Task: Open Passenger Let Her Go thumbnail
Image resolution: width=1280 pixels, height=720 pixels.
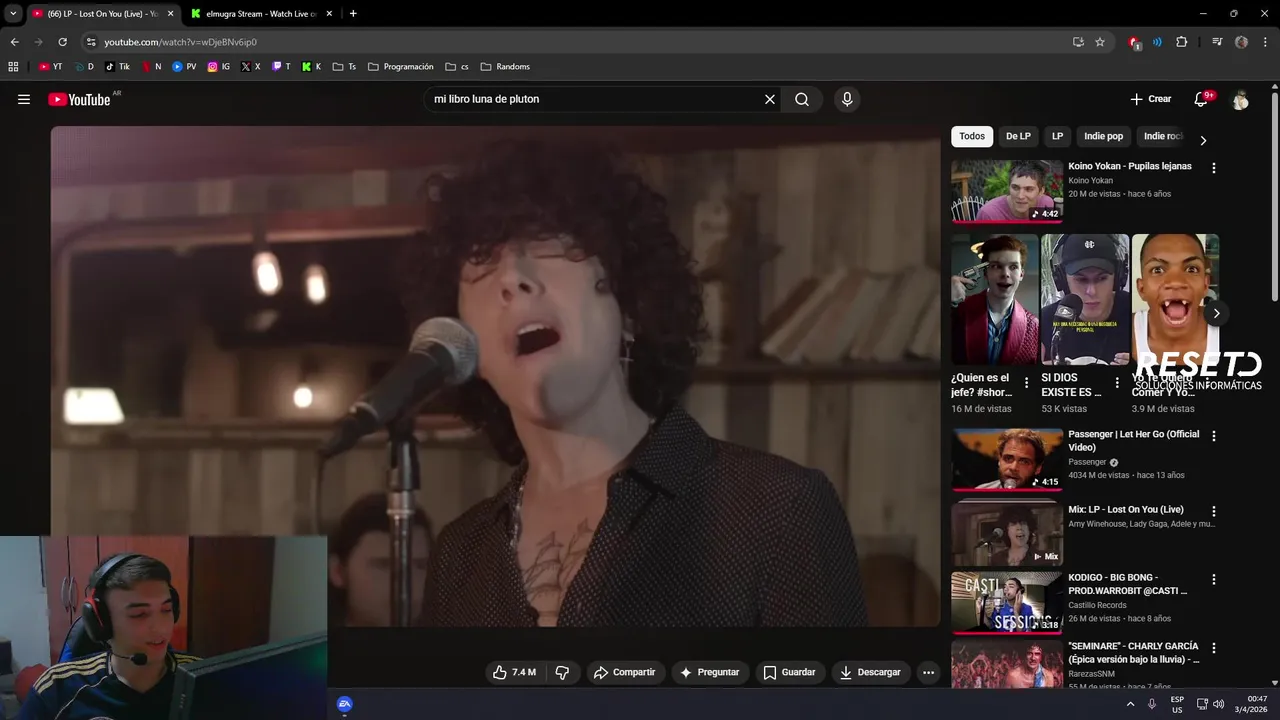Action: click(x=1007, y=459)
